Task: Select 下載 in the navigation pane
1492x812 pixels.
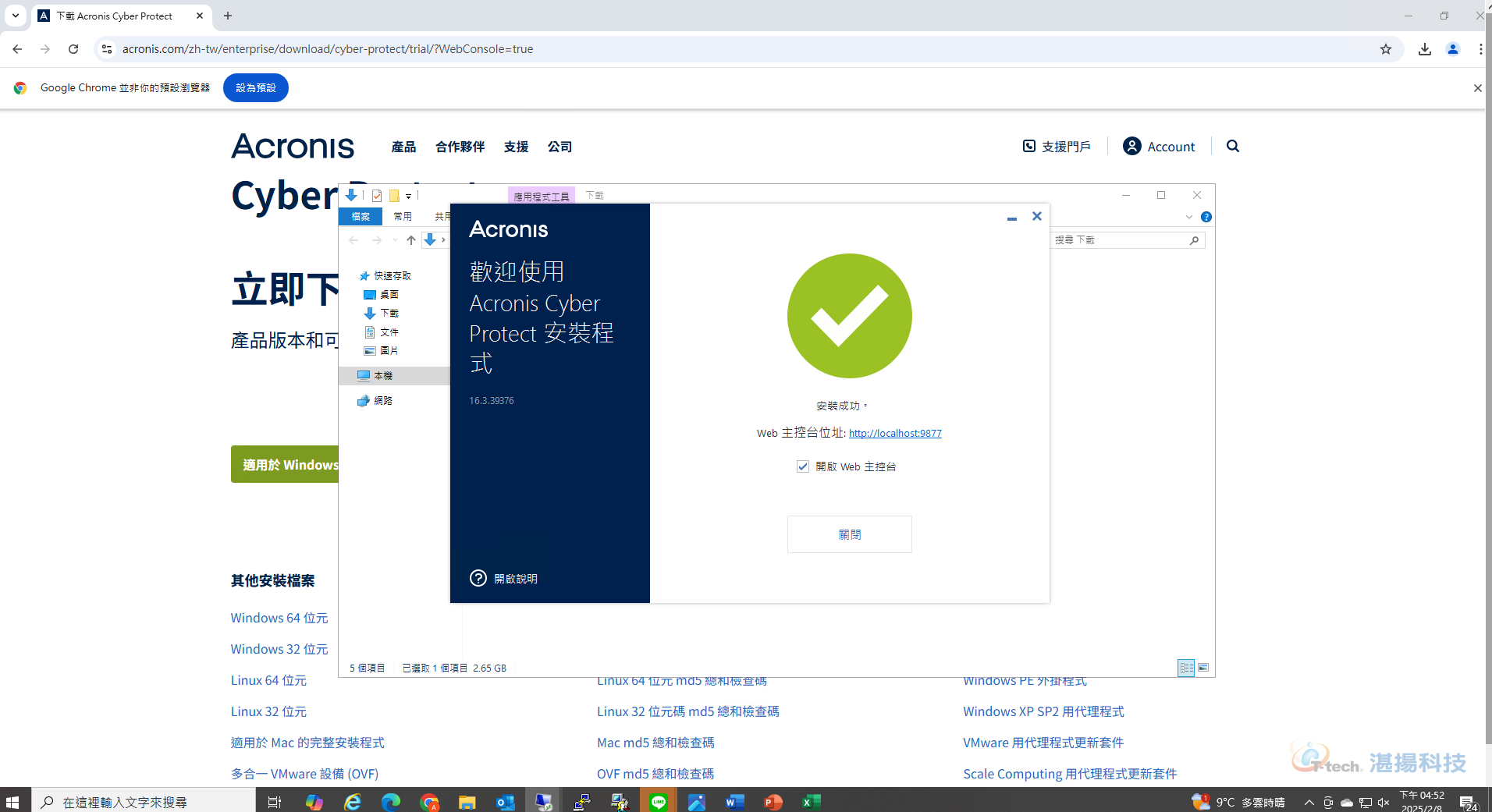Action: click(x=389, y=313)
